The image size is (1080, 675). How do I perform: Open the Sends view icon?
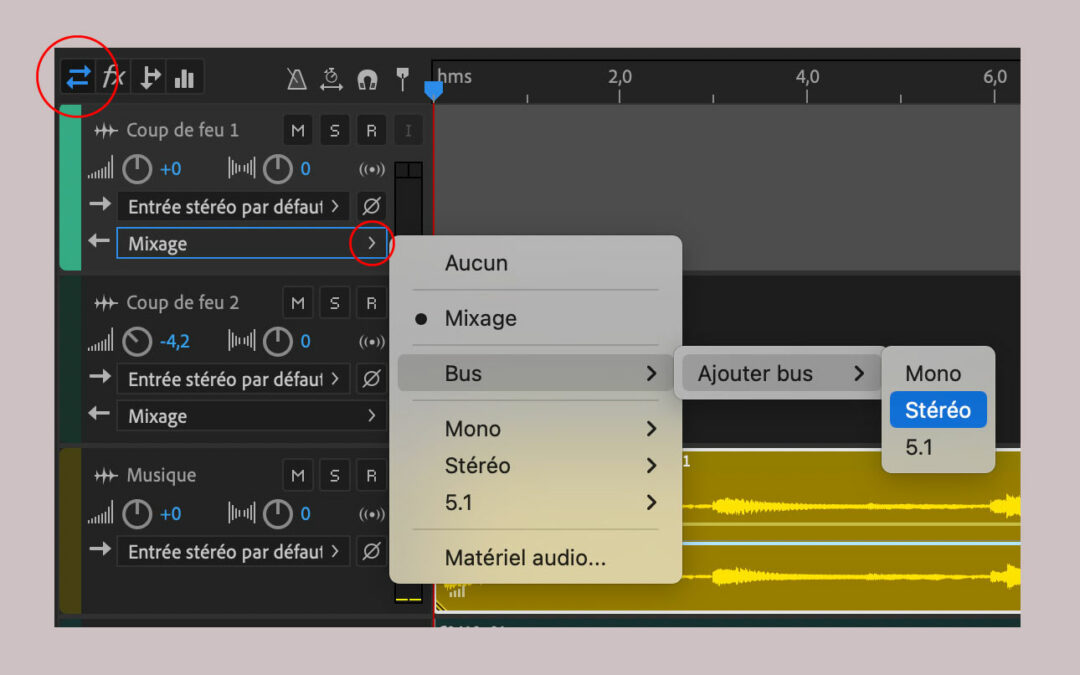(x=150, y=77)
